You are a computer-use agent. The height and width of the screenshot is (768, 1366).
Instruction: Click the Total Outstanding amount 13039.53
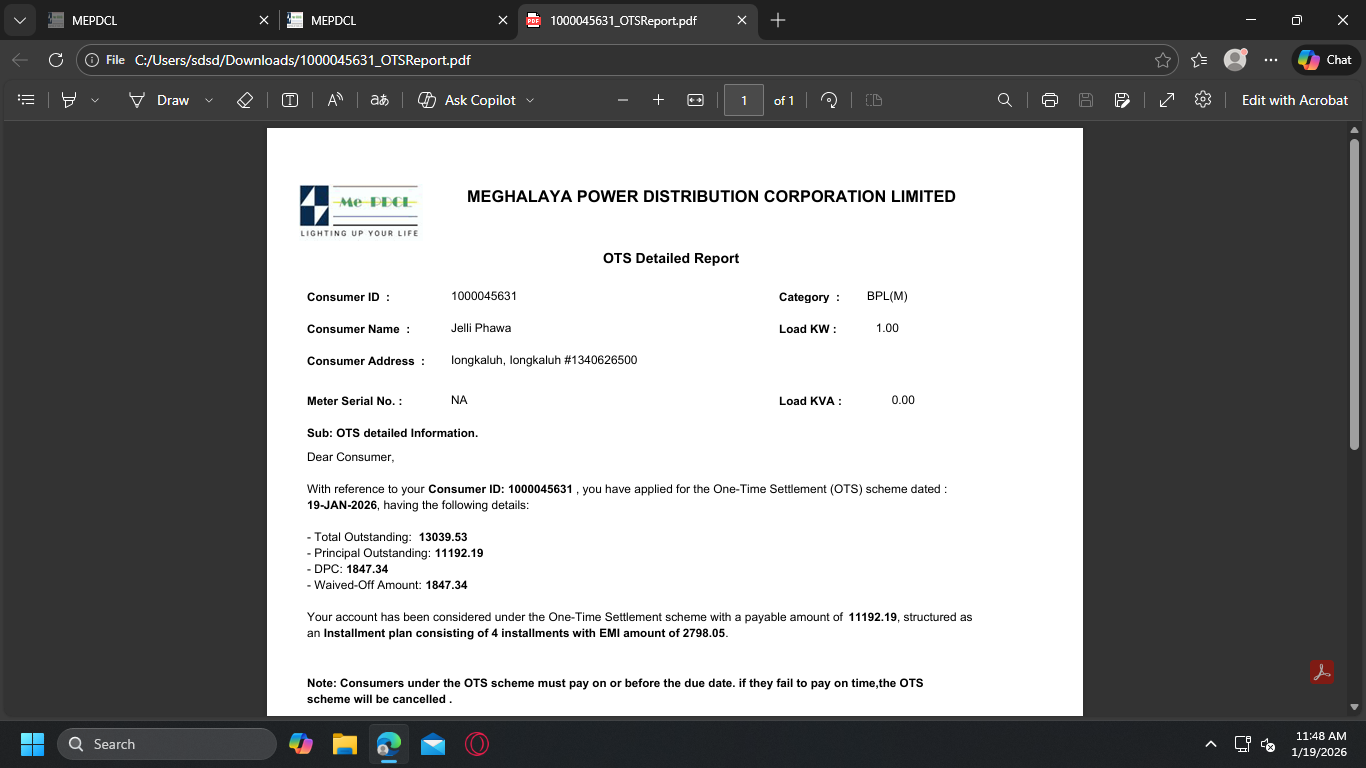point(443,537)
